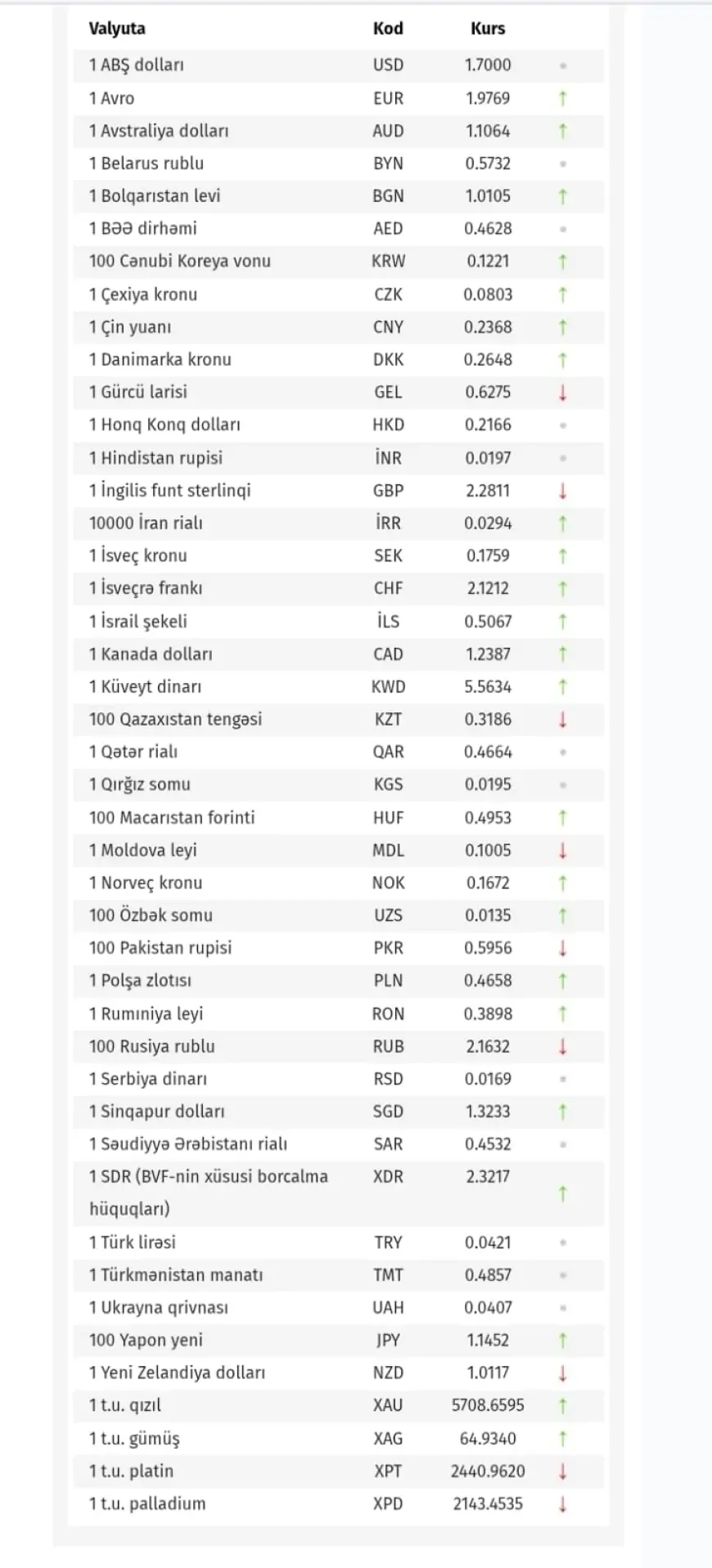Image resolution: width=712 pixels, height=1568 pixels.
Task: Click the 1 t.u. gümüş row label
Action: pyautogui.click(x=134, y=1439)
